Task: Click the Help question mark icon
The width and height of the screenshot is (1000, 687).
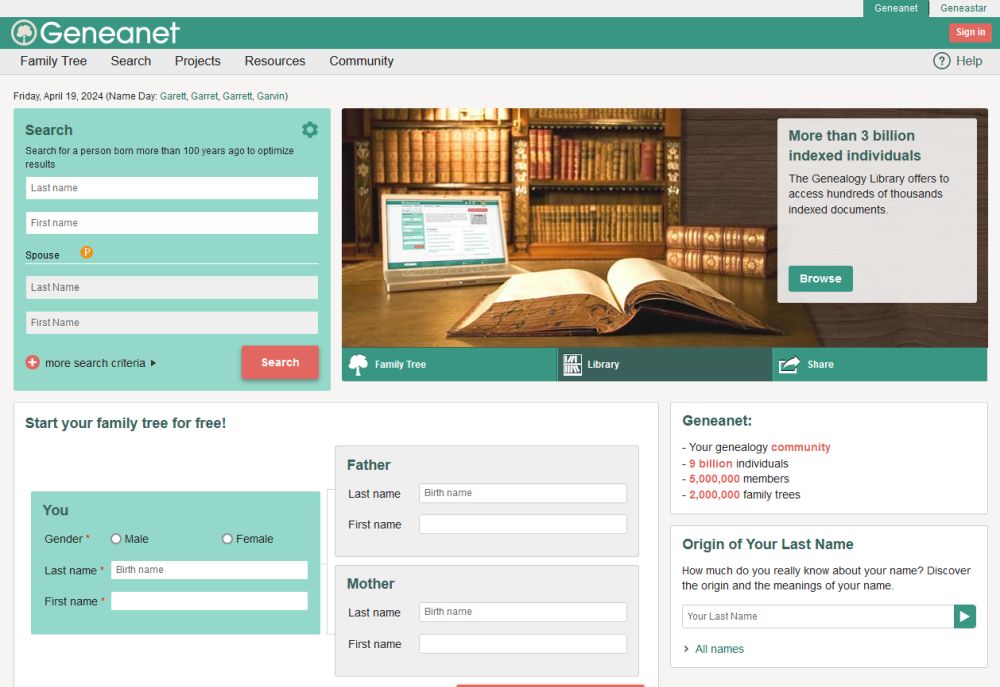Action: coord(941,61)
